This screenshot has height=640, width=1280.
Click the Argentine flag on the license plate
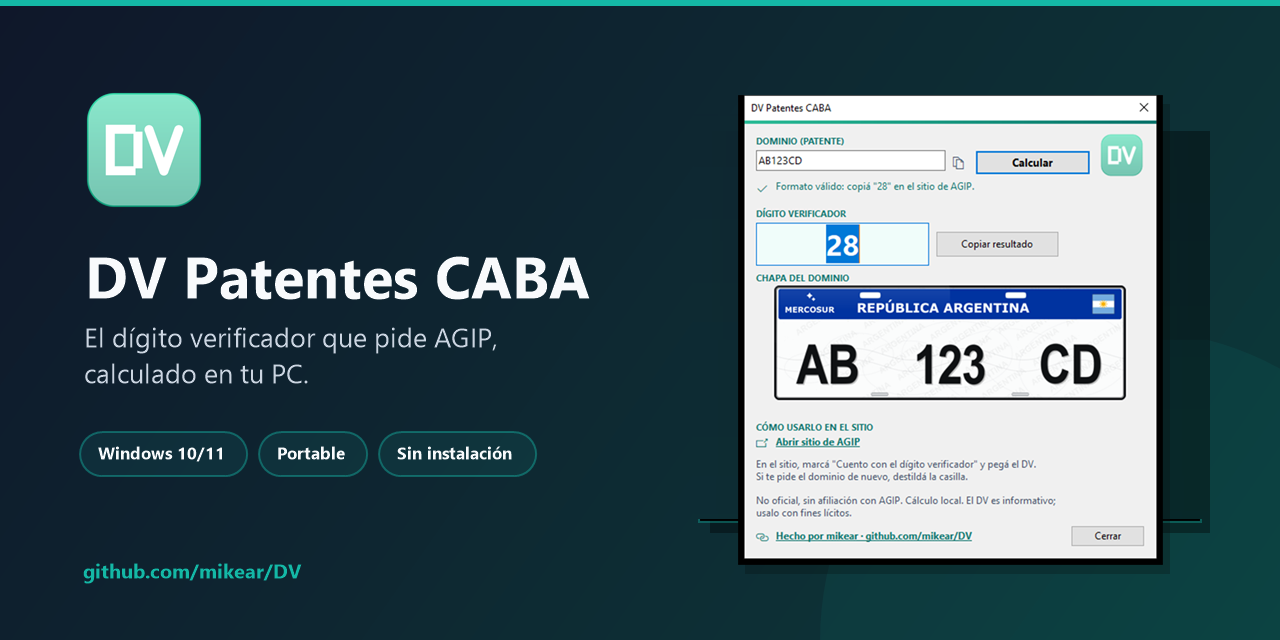coord(1104,303)
